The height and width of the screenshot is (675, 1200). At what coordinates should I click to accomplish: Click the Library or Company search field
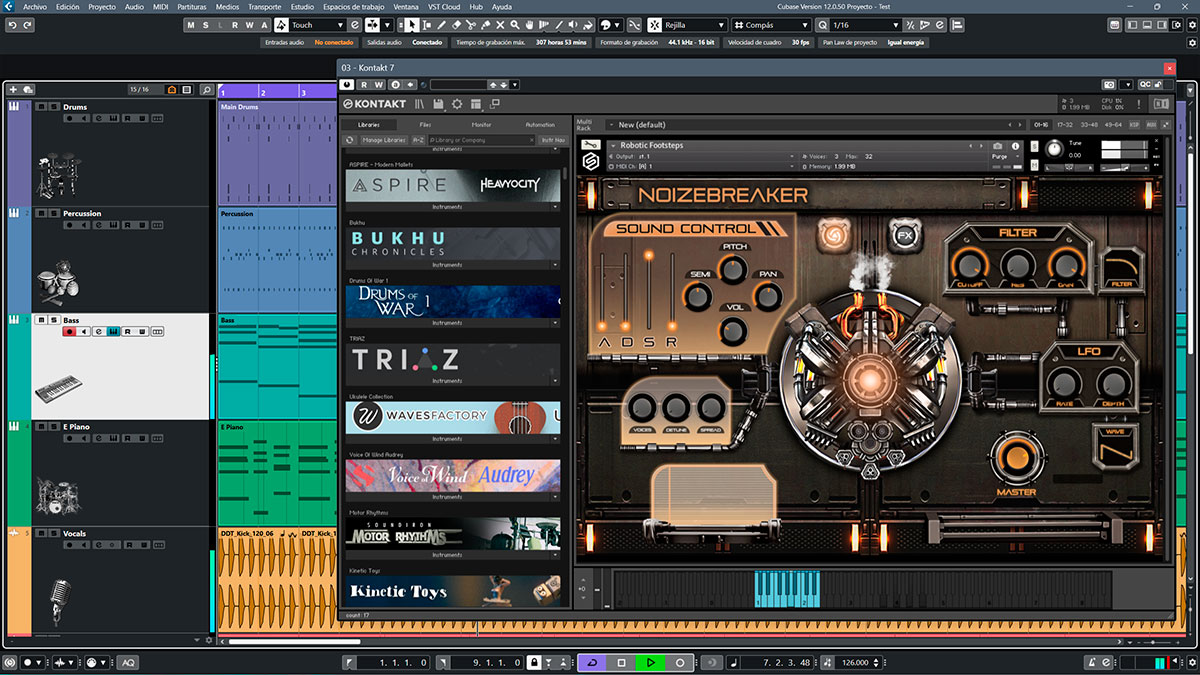click(x=482, y=140)
